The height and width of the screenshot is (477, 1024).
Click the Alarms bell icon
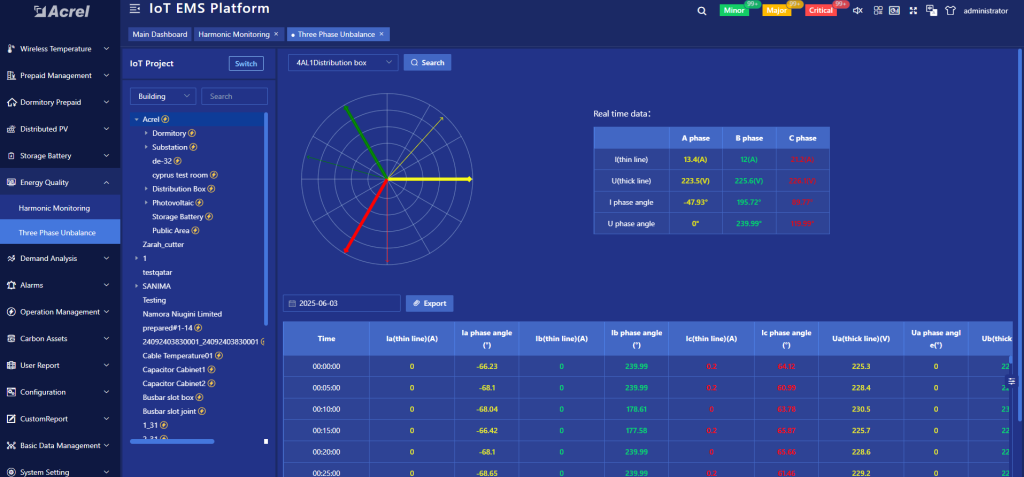pyautogui.click(x=10, y=286)
